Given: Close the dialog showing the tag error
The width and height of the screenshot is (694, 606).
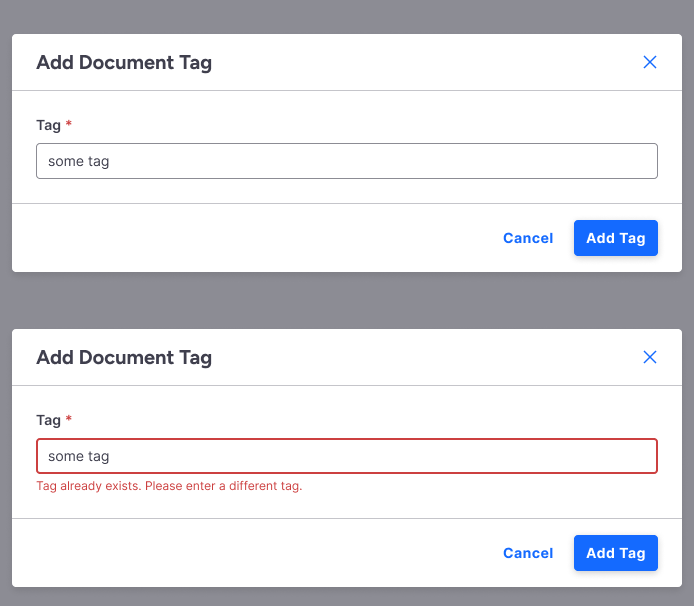Looking at the screenshot, I should point(649,357).
